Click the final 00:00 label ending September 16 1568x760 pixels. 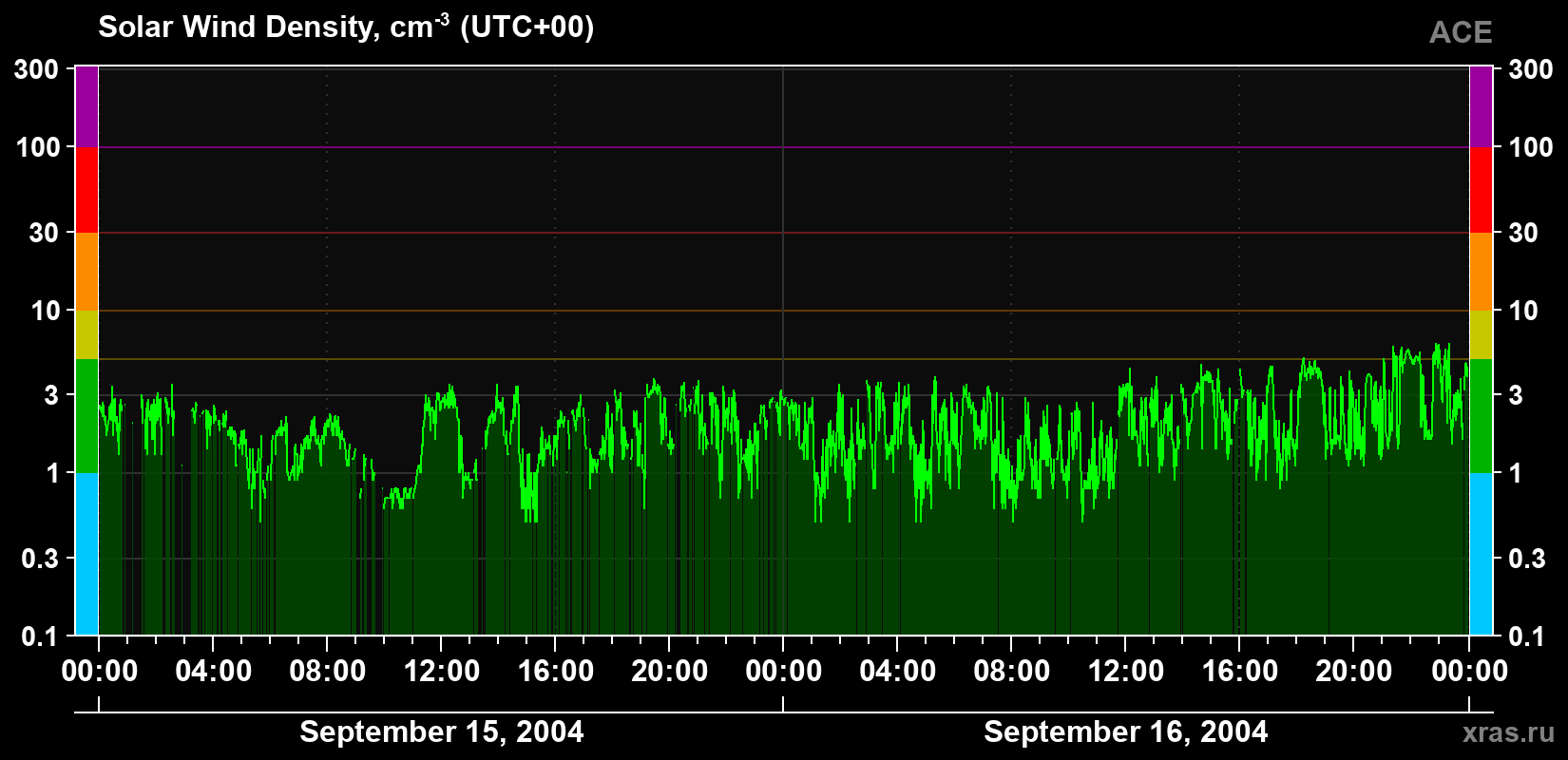pyautogui.click(x=1469, y=672)
